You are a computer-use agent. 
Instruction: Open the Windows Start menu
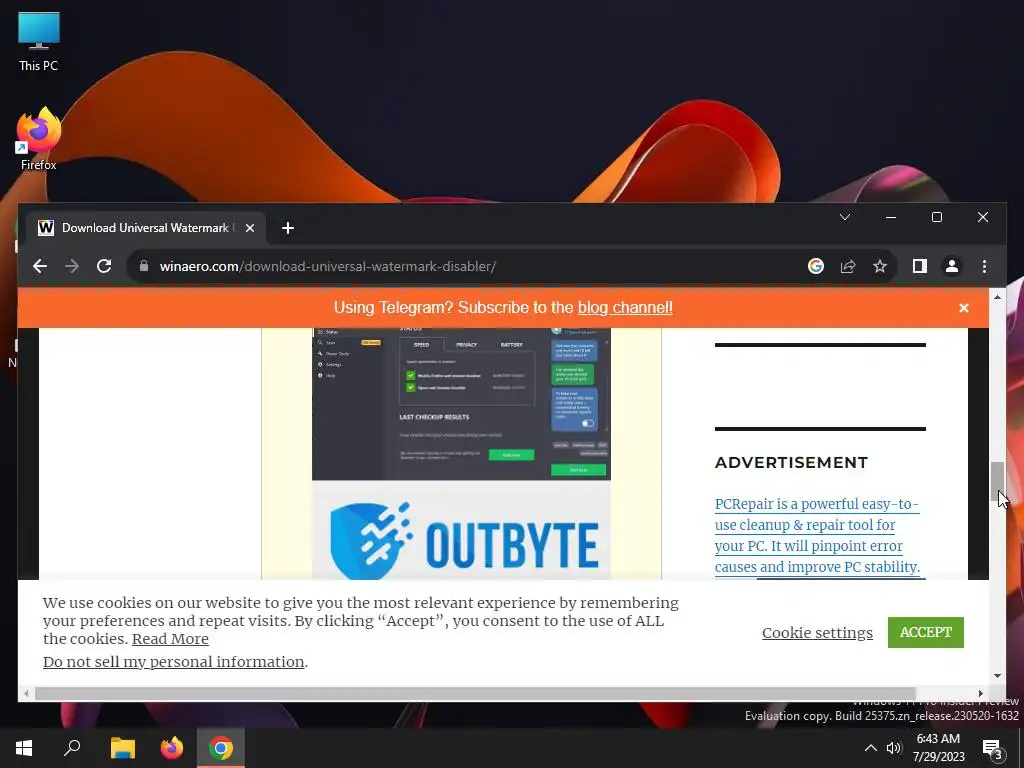click(x=24, y=748)
